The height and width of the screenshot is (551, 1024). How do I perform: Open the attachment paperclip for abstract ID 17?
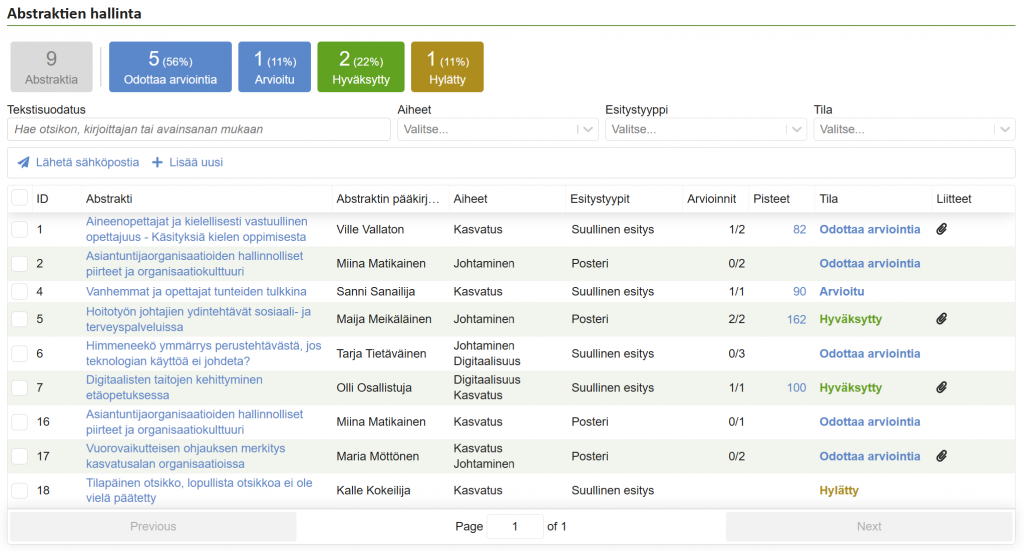pos(941,456)
